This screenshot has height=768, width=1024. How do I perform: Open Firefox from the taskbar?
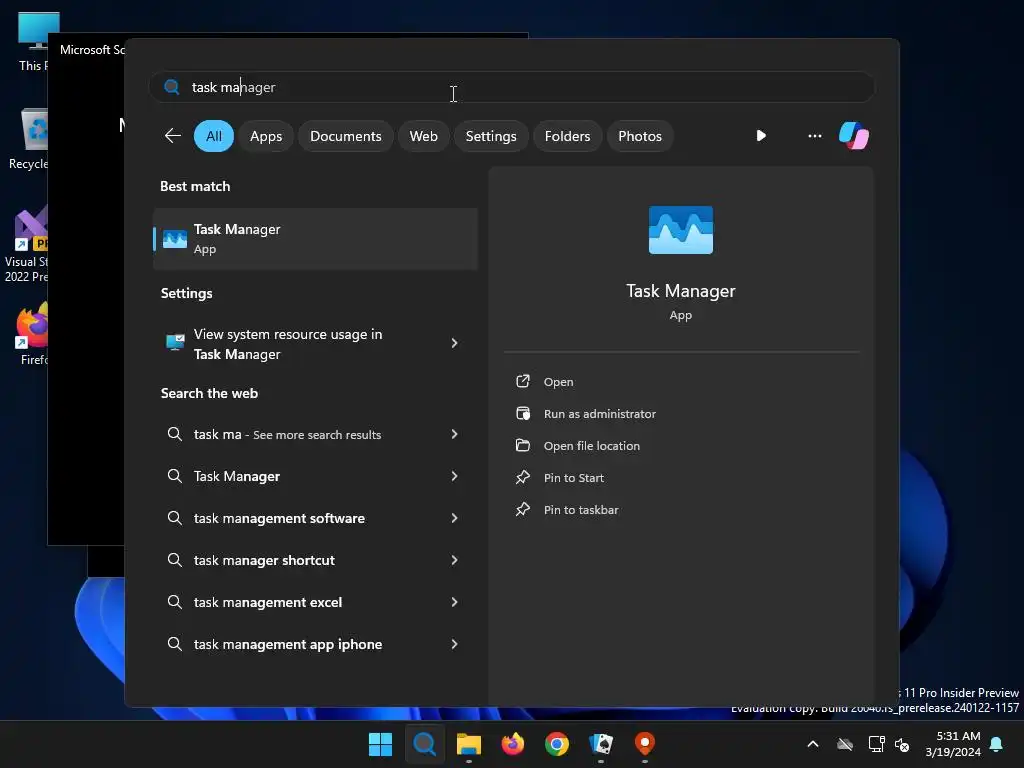pyautogui.click(x=513, y=744)
